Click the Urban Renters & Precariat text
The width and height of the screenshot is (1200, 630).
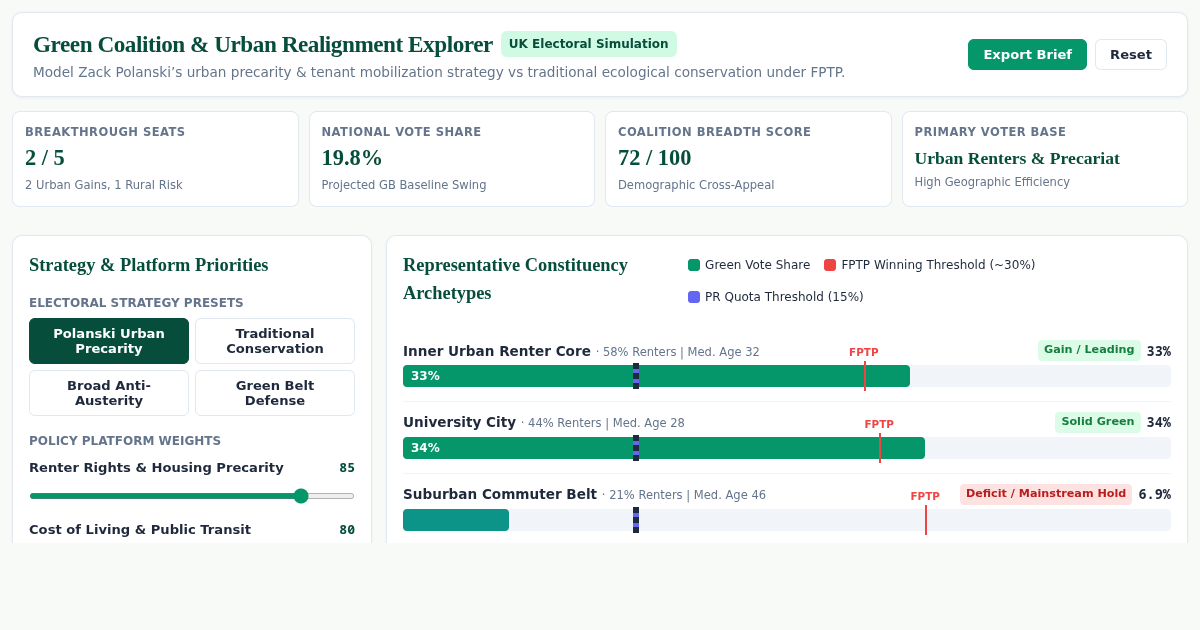pos(1017,158)
